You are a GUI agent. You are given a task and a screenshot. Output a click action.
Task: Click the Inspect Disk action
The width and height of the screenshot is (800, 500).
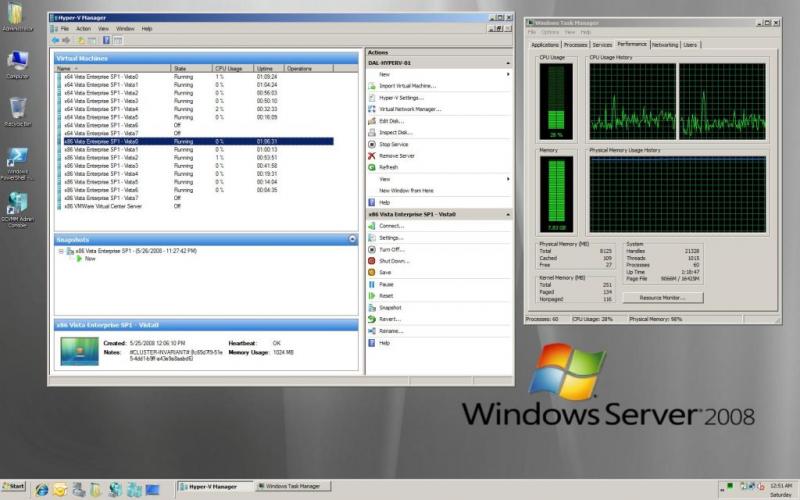[x=395, y=133]
